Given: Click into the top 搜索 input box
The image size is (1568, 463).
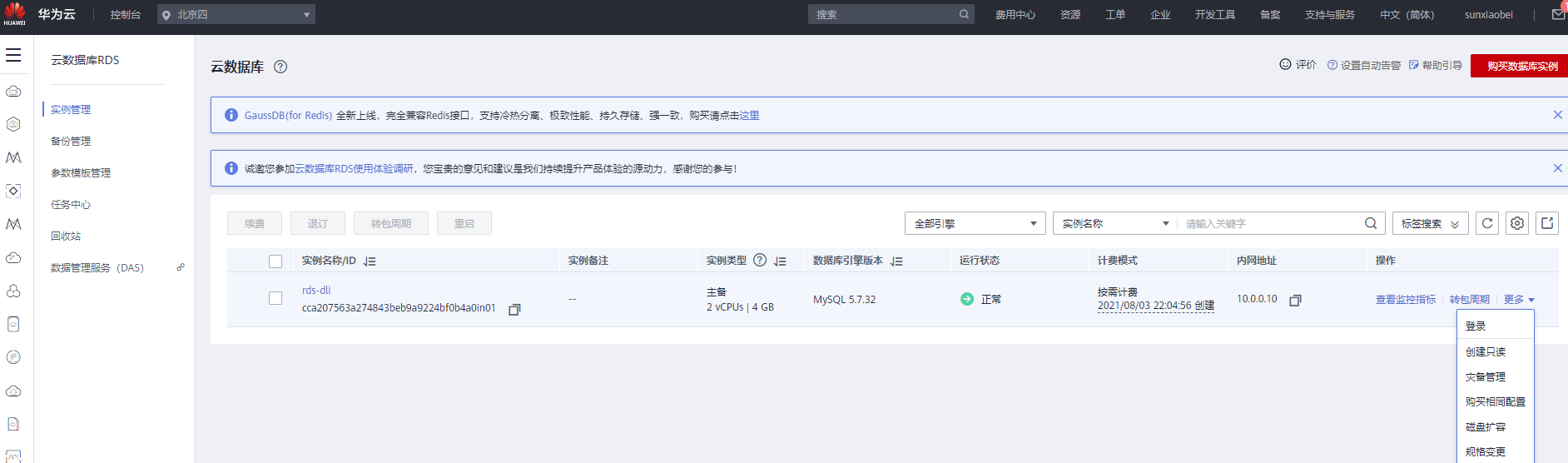Looking at the screenshot, I should [x=882, y=14].
